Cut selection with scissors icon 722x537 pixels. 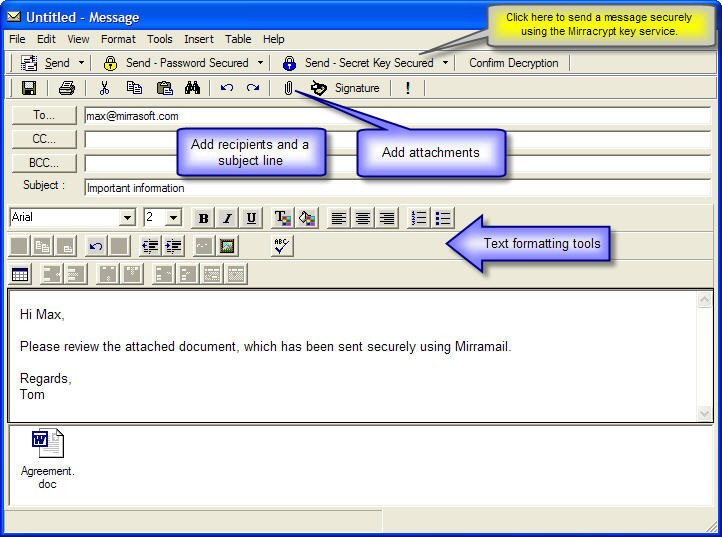pos(105,88)
